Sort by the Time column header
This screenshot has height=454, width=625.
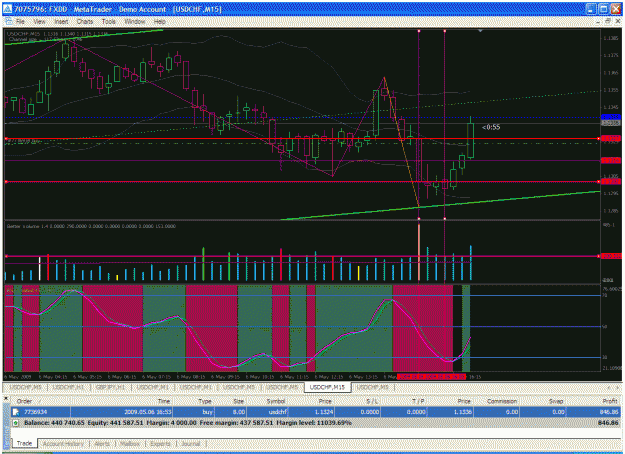(164, 401)
